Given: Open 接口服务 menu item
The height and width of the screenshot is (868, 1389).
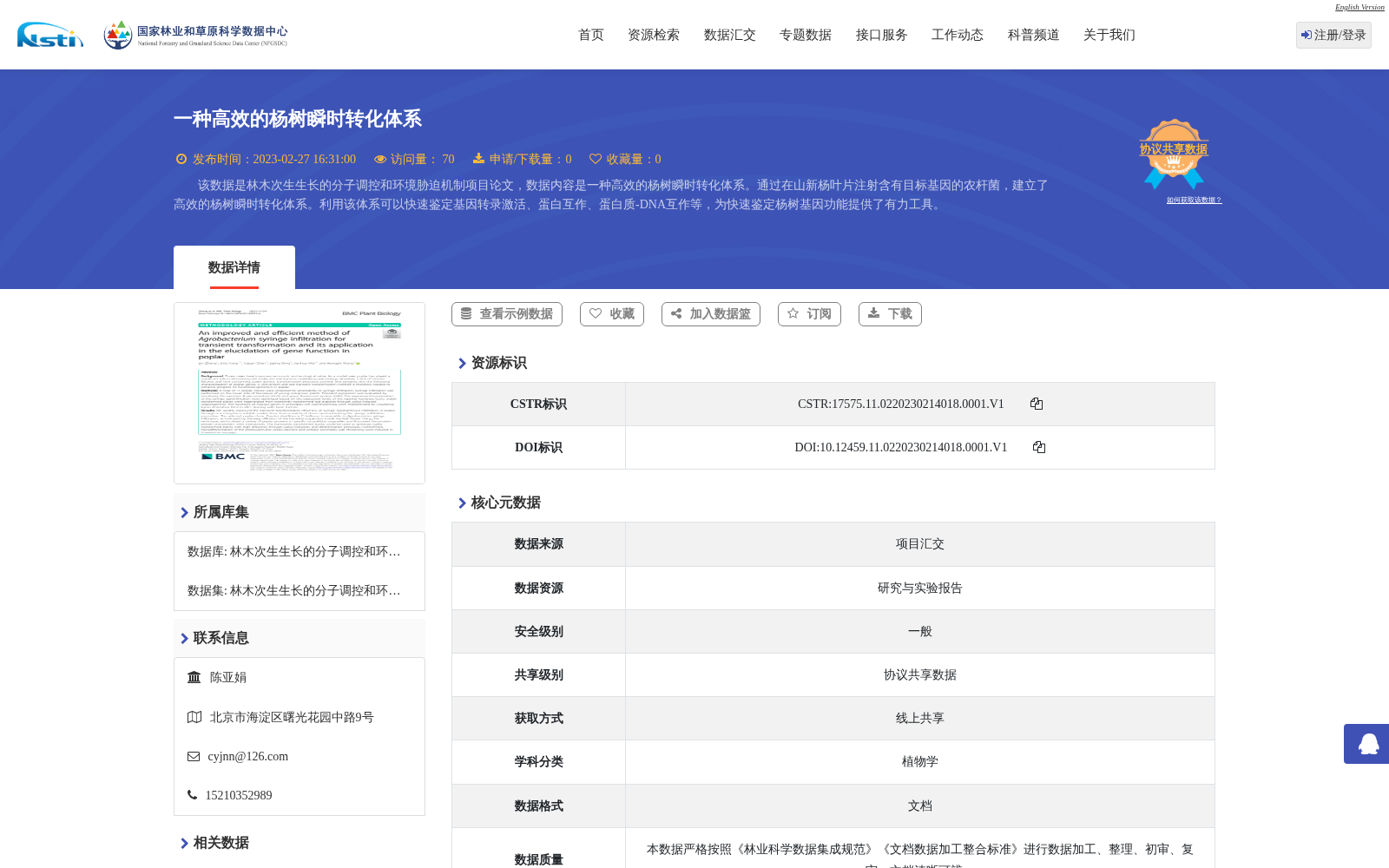Looking at the screenshot, I should (882, 35).
